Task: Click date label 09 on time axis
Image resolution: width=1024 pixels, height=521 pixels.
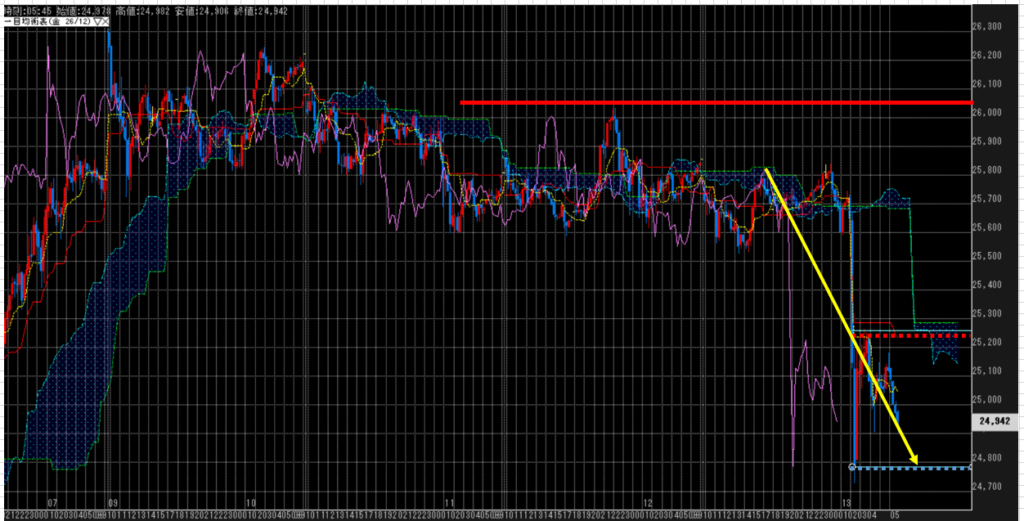Action: pyautogui.click(x=113, y=504)
